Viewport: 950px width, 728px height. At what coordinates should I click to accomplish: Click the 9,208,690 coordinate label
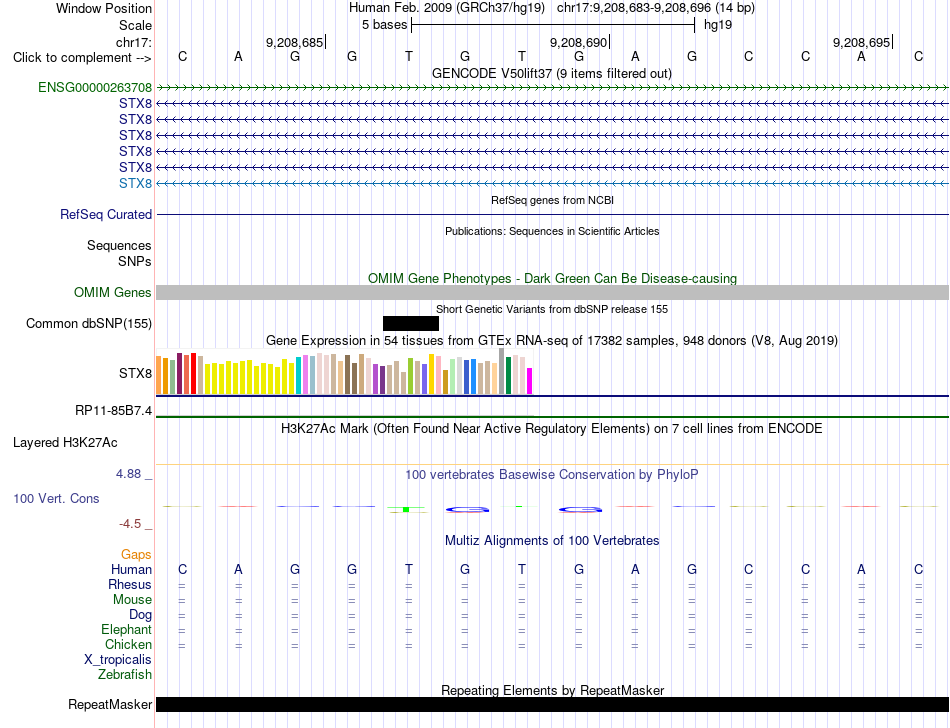pyautogui.click(x=578, y=42)
